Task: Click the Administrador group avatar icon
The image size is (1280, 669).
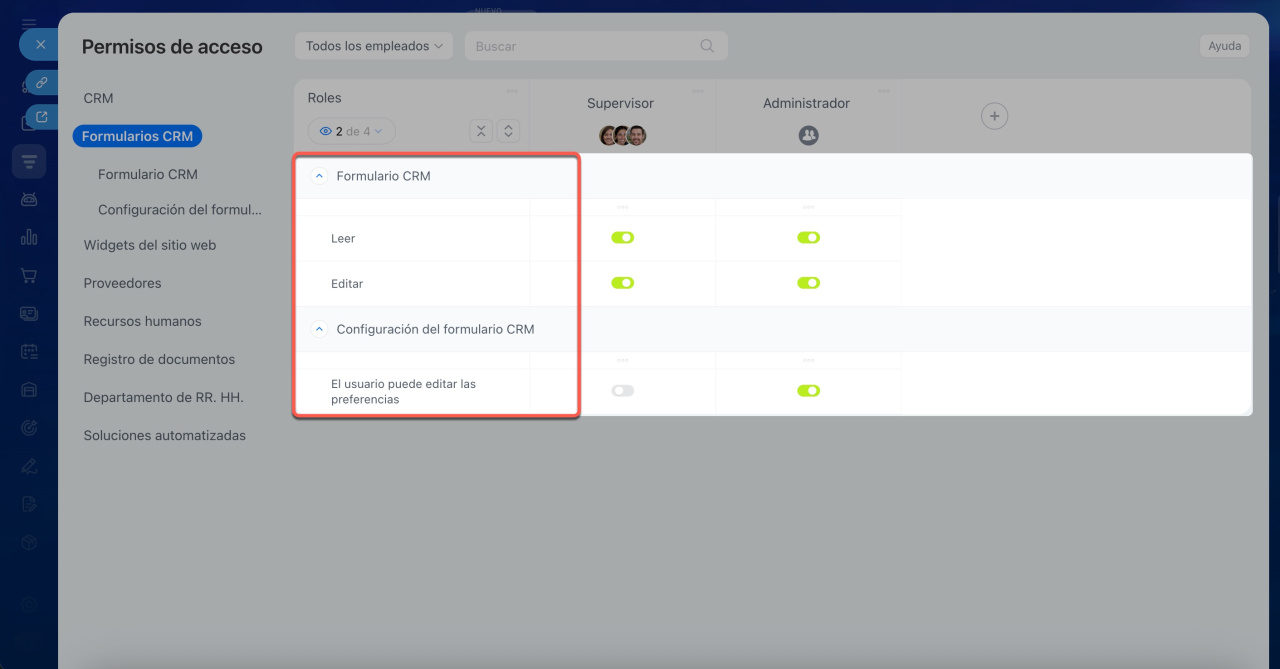Action: 808,135
